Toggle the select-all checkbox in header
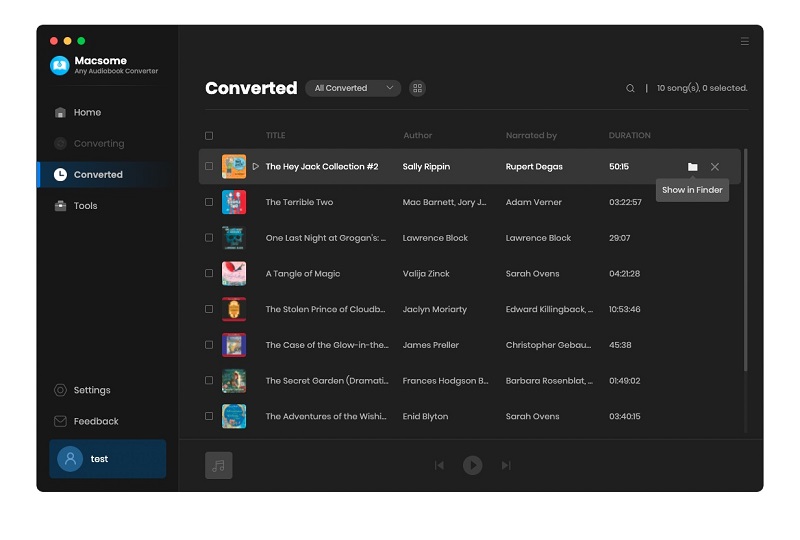800x540 pixels. (x=209, y=136)
